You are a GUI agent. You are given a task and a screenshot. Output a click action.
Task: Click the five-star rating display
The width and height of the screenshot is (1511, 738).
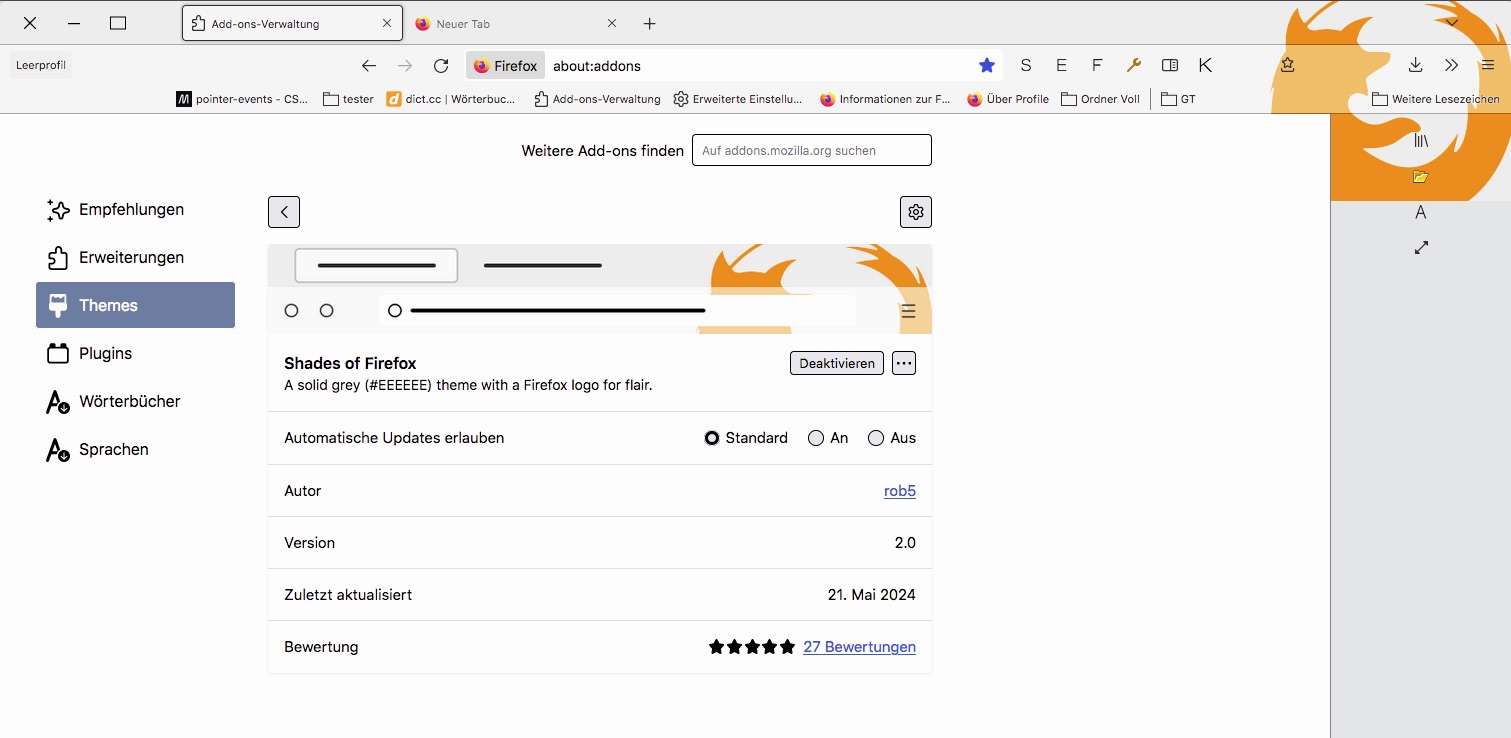coord(752,647)
